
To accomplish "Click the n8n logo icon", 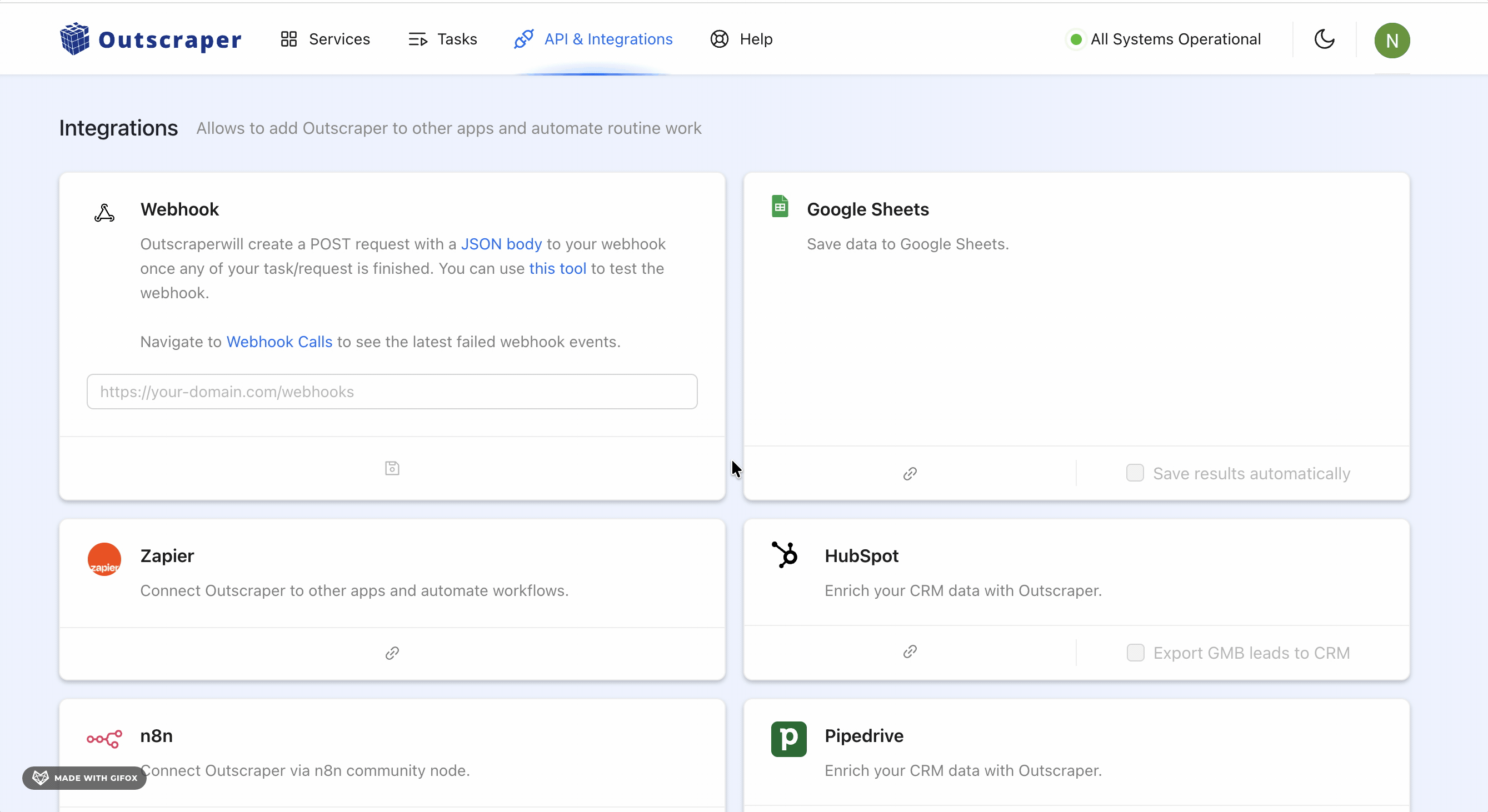I will pyautogui.click(x=104, y=740).
